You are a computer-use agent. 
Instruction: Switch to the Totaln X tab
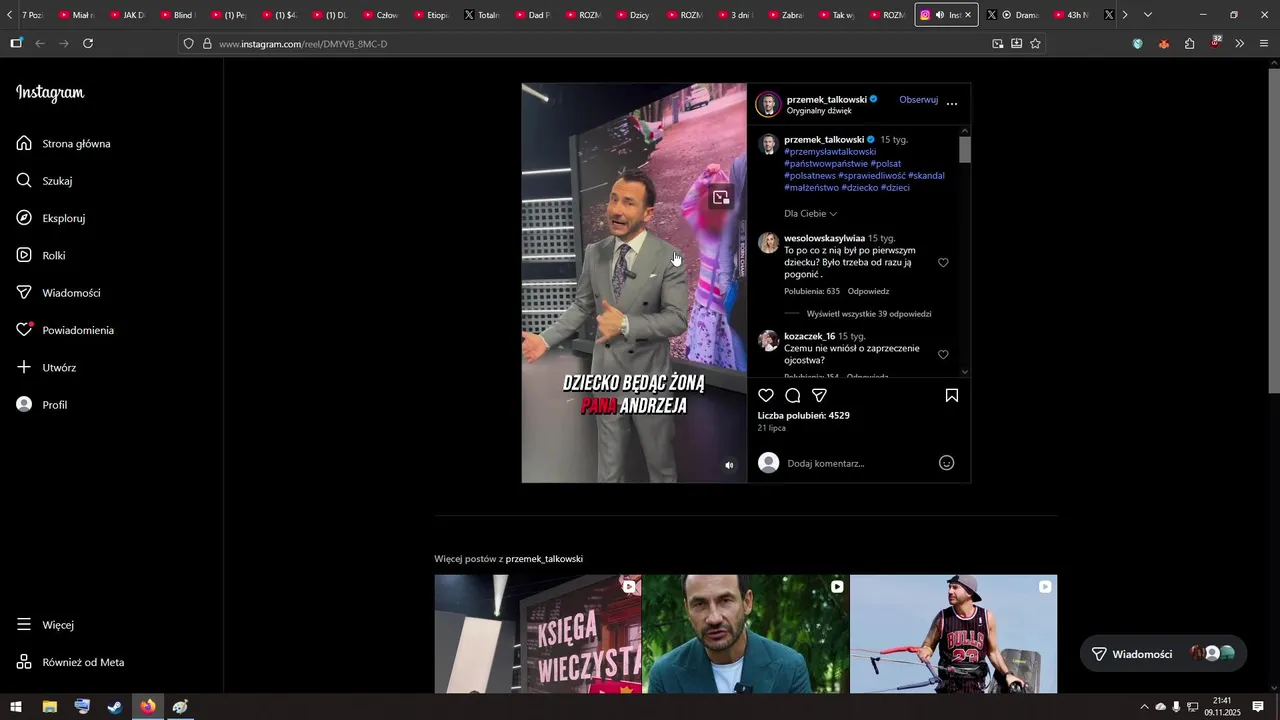pos(482,15)
